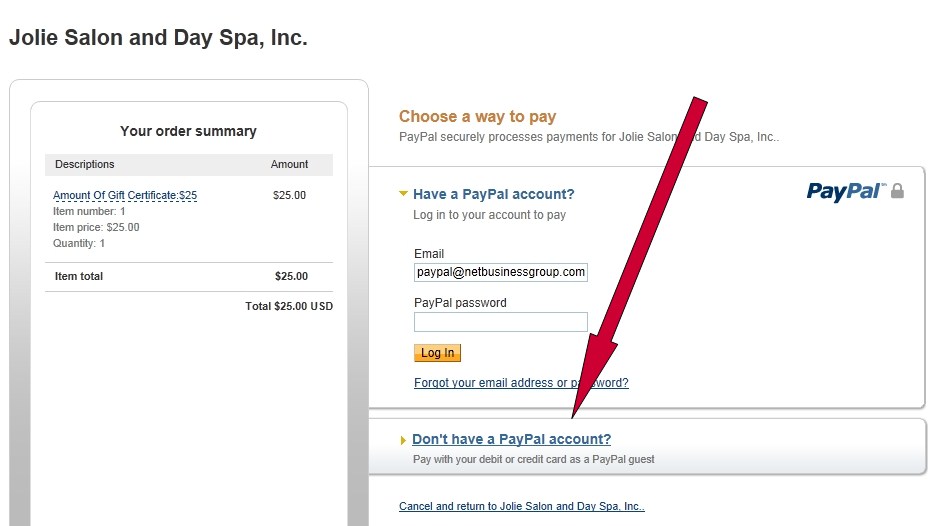Click the gray padlock security icon
Viewport: 938px width, 526px height.
click(897, 191)
